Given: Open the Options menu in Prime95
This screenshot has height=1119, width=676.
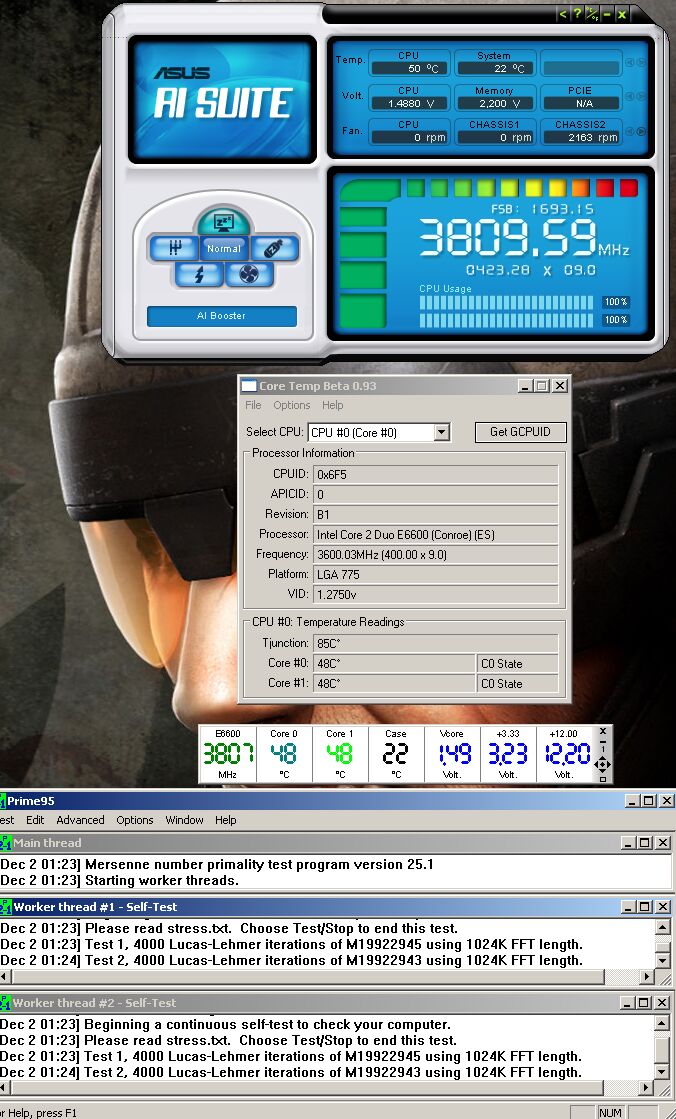Looking at the screenshot, I should pos(135,820).
